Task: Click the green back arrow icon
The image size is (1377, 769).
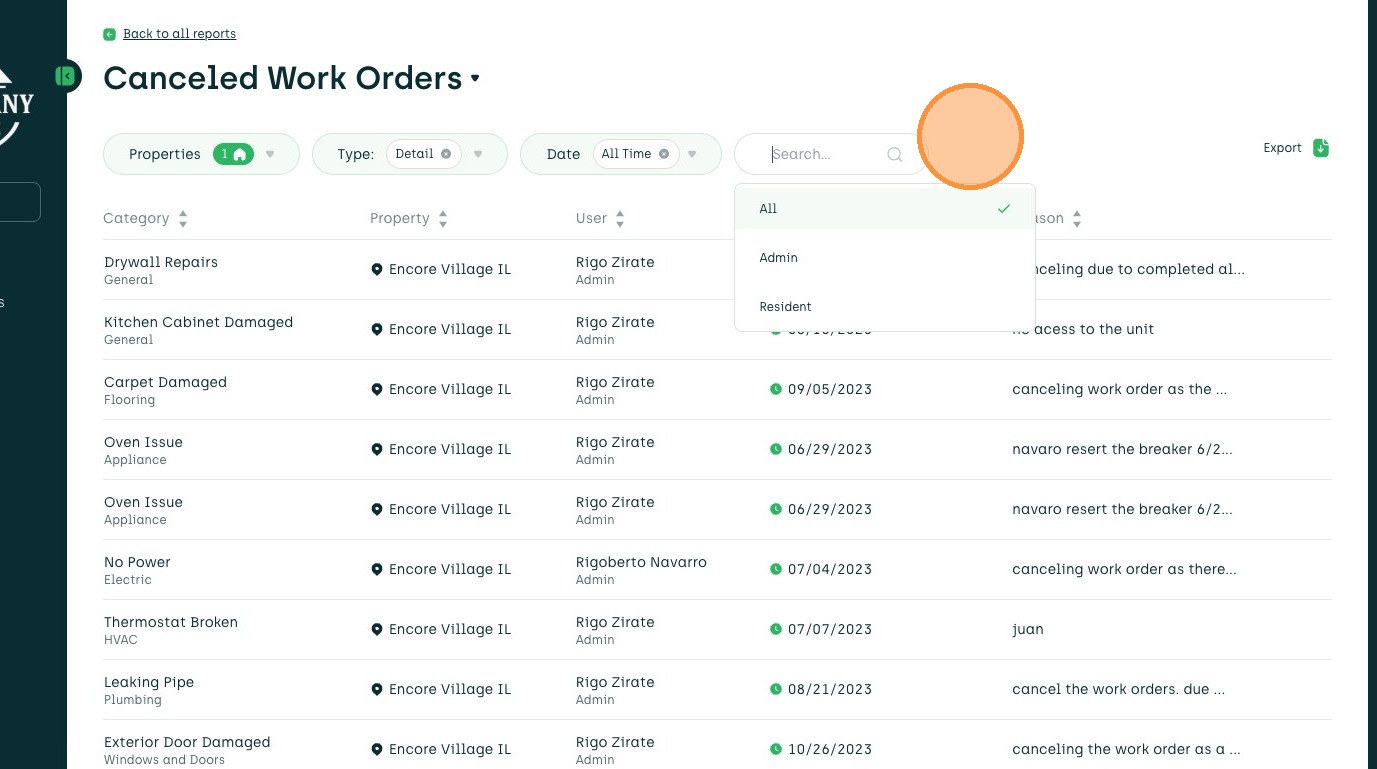Action: coord(109,34)
